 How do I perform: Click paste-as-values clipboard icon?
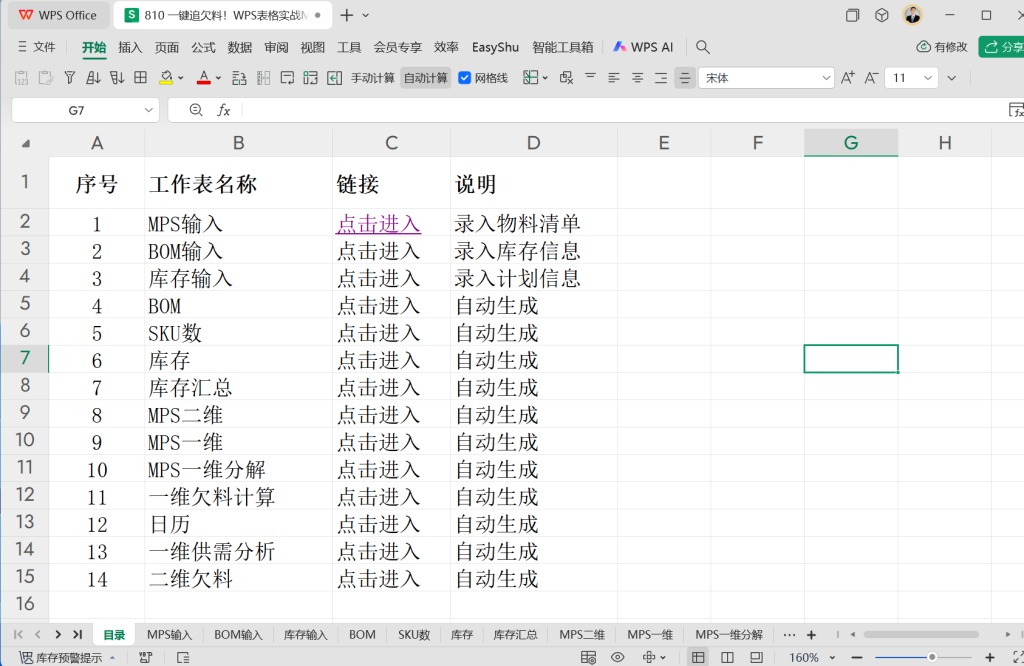[x=22, y=78]
